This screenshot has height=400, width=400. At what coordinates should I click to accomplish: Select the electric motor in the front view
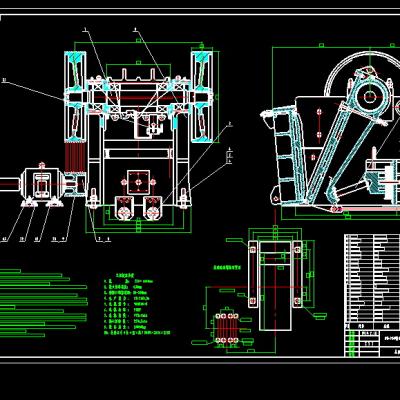[x=41, y=185]
